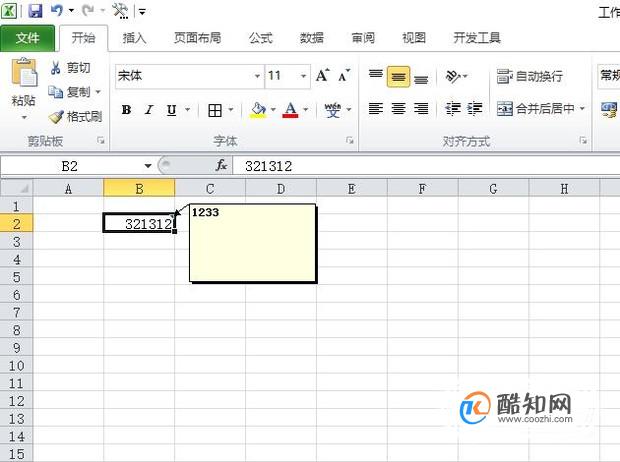Click the Undo arrow icon
620x462 pixels.
(57, 11)
